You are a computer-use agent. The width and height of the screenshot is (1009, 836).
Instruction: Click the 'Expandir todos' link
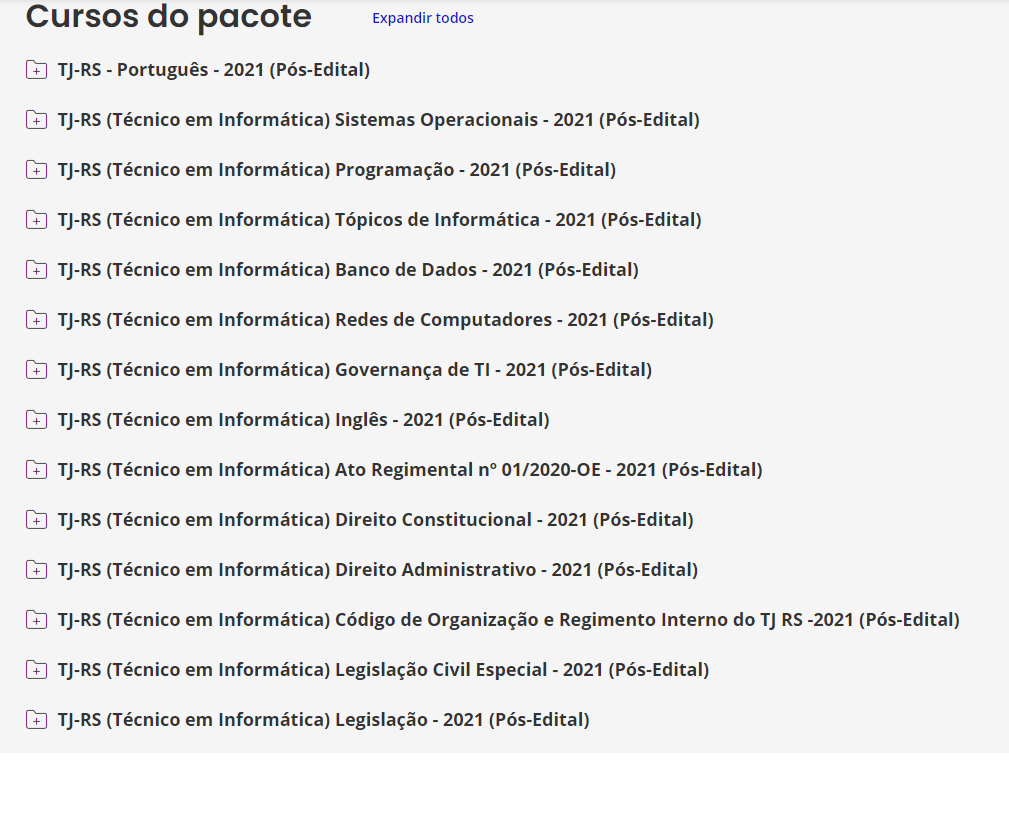423,18
